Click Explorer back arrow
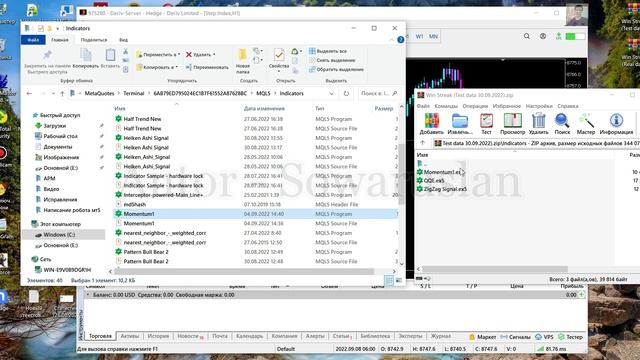 (x=29, y=93)
